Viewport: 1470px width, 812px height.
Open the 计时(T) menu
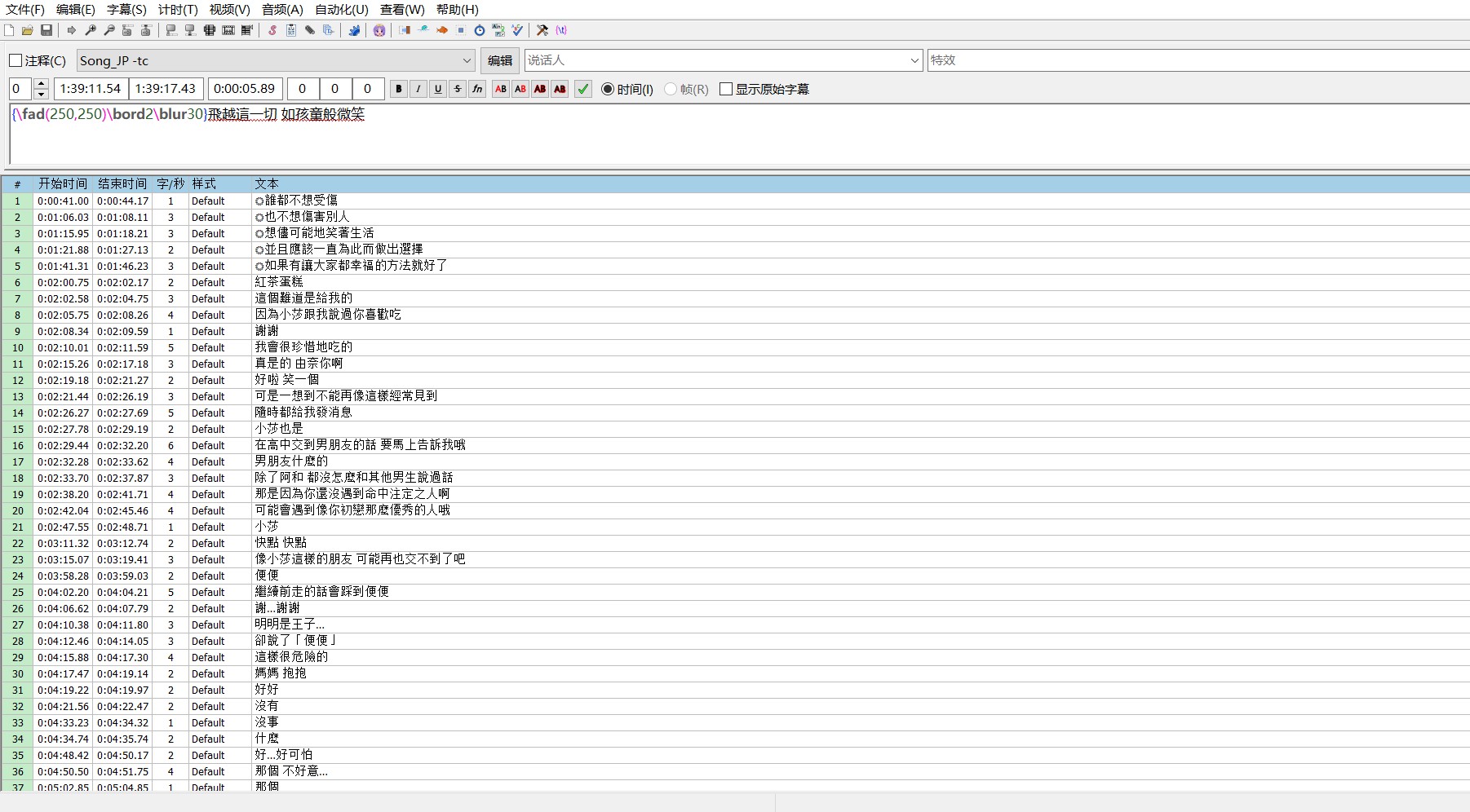click(x=178, y=10)
